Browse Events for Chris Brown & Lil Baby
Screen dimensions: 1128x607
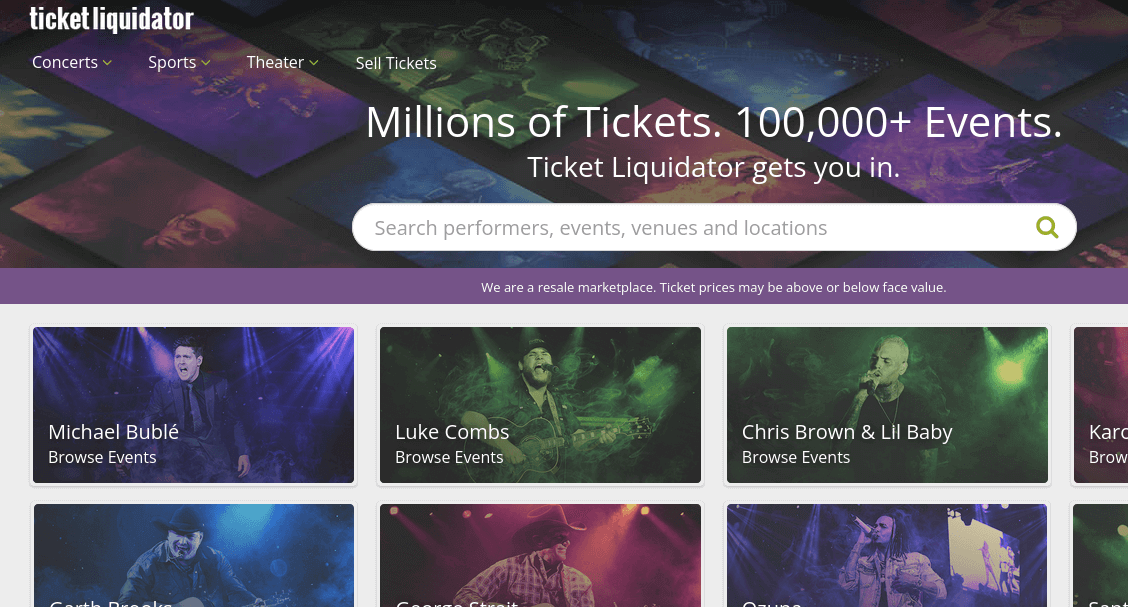coord(796,457)
